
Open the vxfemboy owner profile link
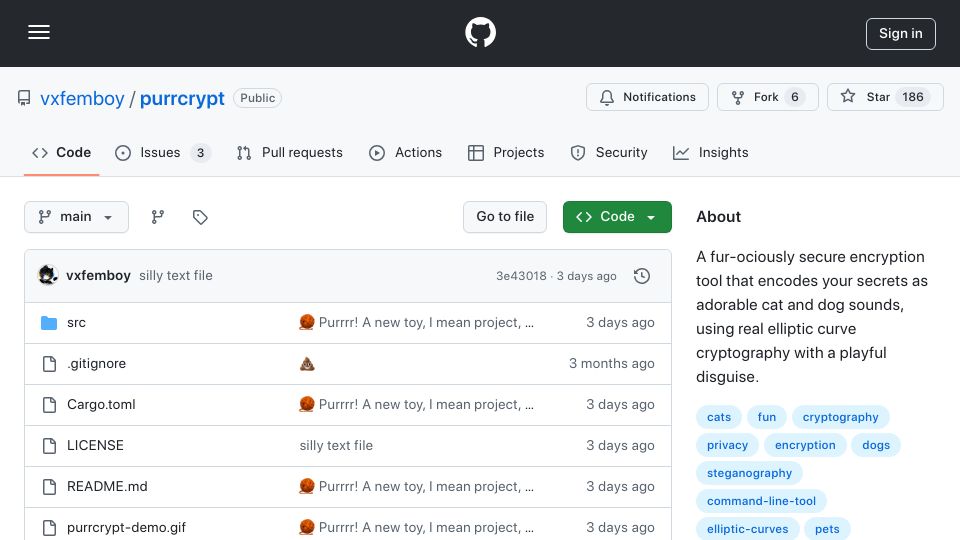[x=82, y=98]
